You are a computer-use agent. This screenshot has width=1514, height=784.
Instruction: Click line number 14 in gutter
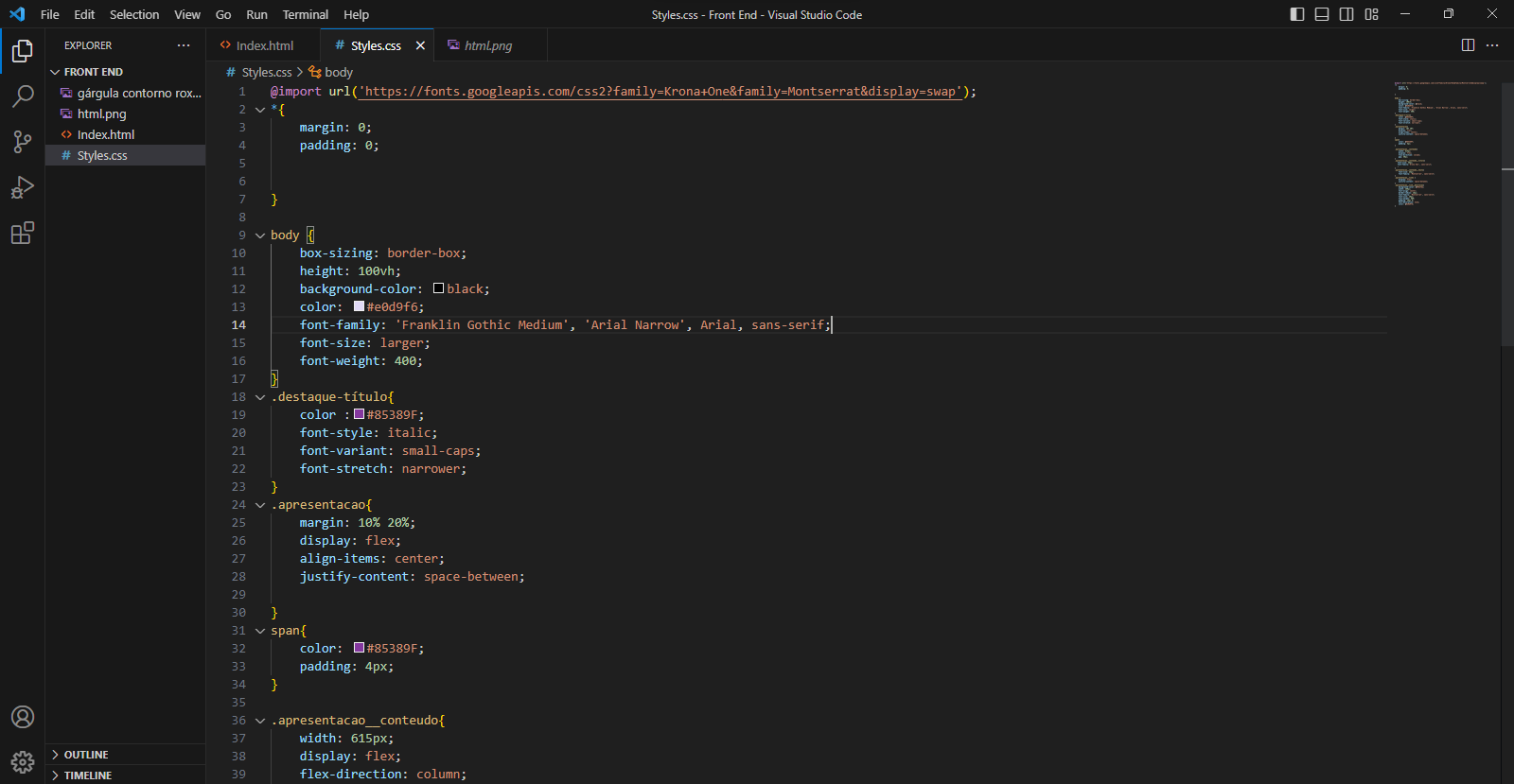[238, 324]
